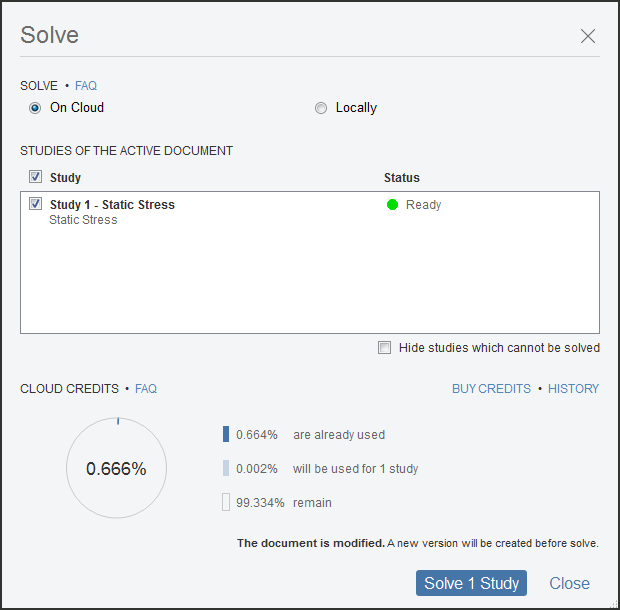Image resolution: width=620 pixels, height=610 pixels.
Task: Click the white remaining credits legend swatch
Action: tap(226, 502)
